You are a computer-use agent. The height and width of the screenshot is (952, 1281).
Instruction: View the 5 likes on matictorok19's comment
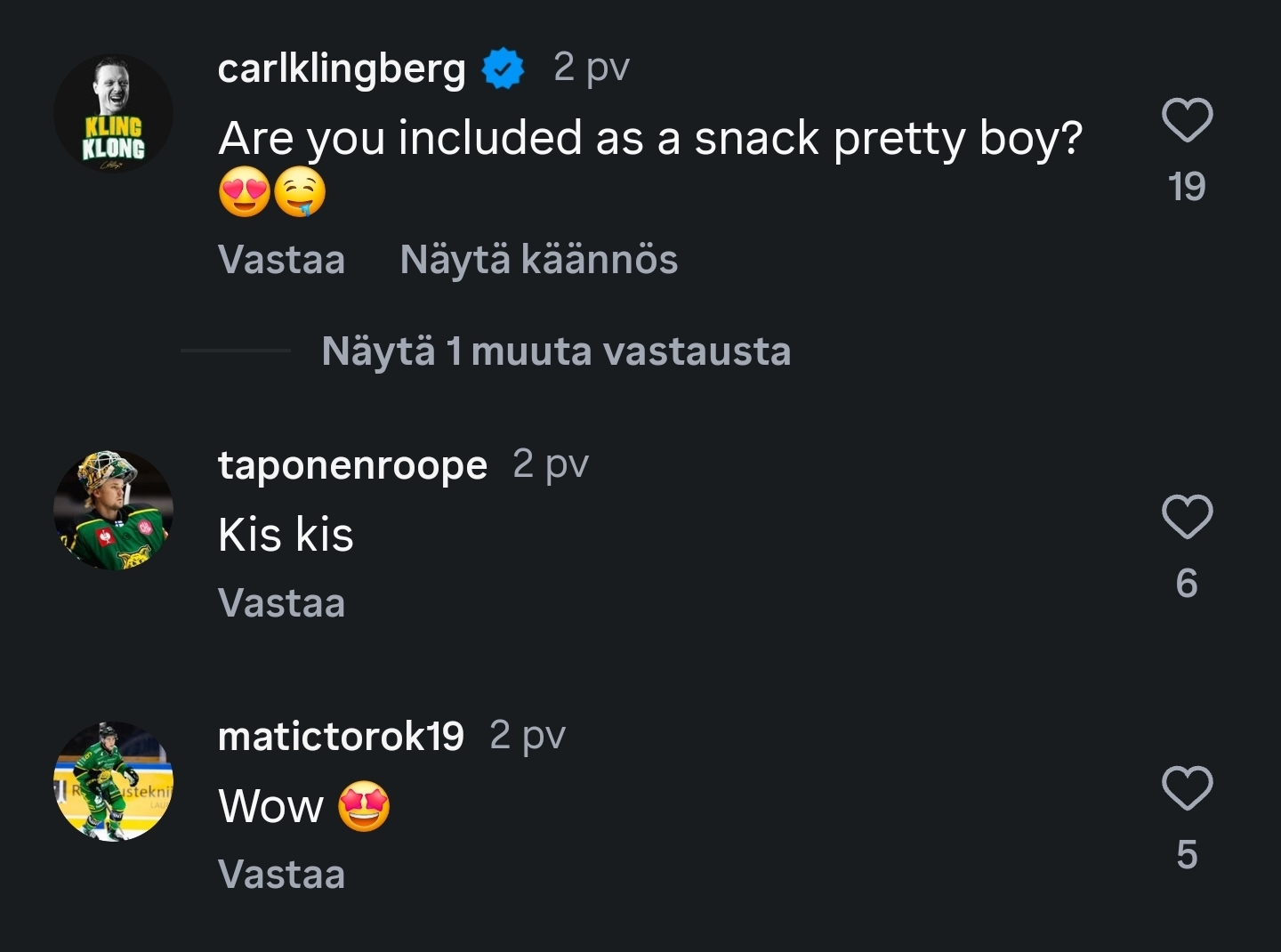(1187, 855)
